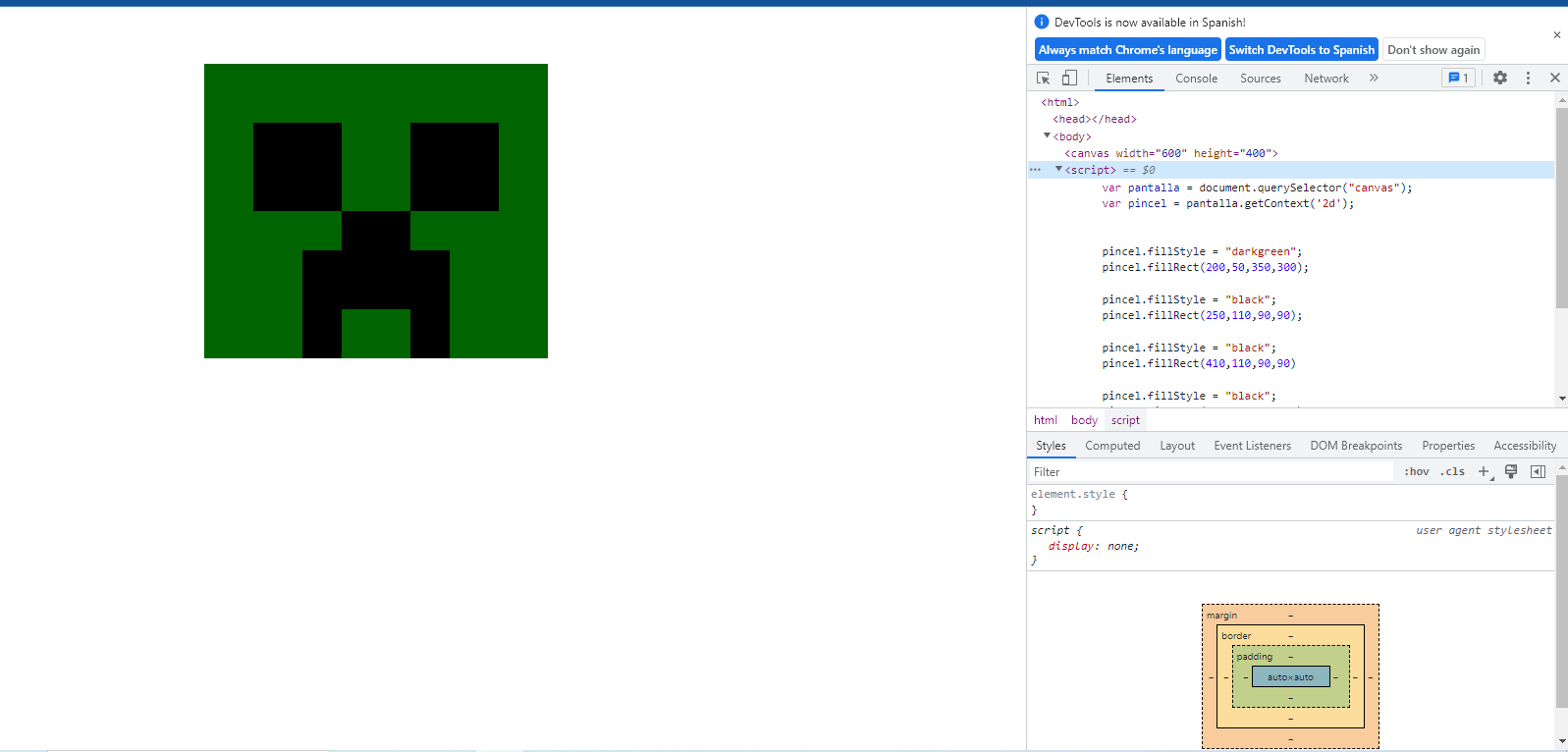Open the DevTools three-dot customize menu
Screen dimensions: 1568x752
1528,78
